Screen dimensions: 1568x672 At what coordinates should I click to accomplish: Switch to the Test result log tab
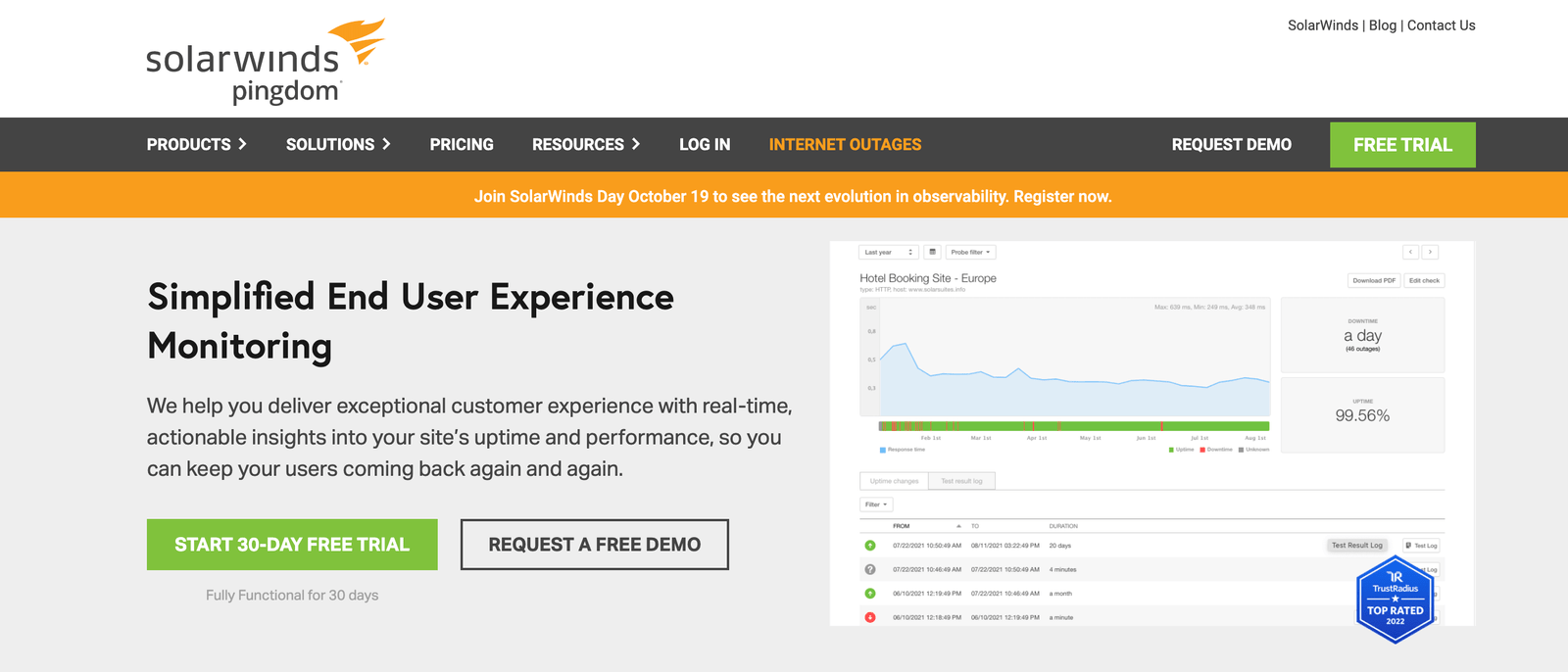coord(962,481)
